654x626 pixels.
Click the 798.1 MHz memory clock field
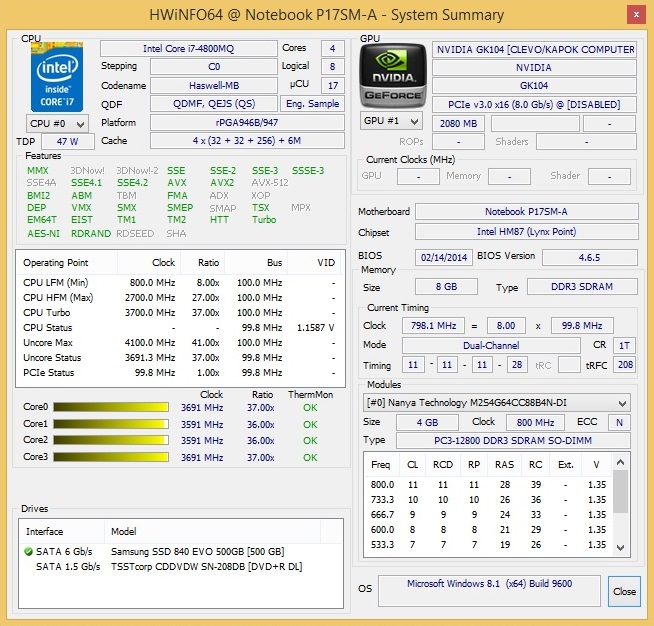(x=433, y=325)
